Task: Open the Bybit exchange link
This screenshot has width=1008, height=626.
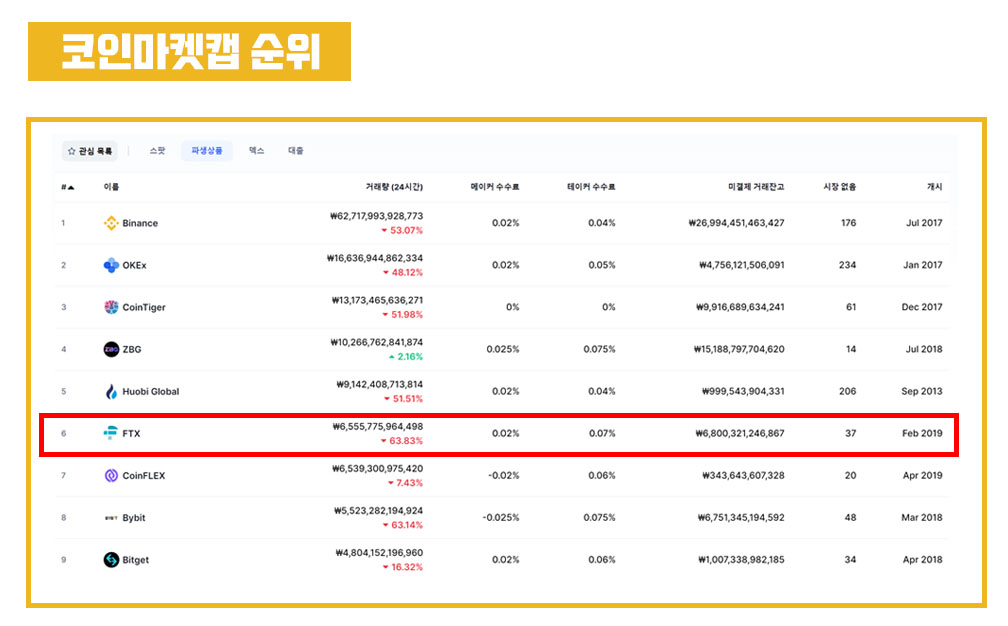Action: click(x=134, y=518)
